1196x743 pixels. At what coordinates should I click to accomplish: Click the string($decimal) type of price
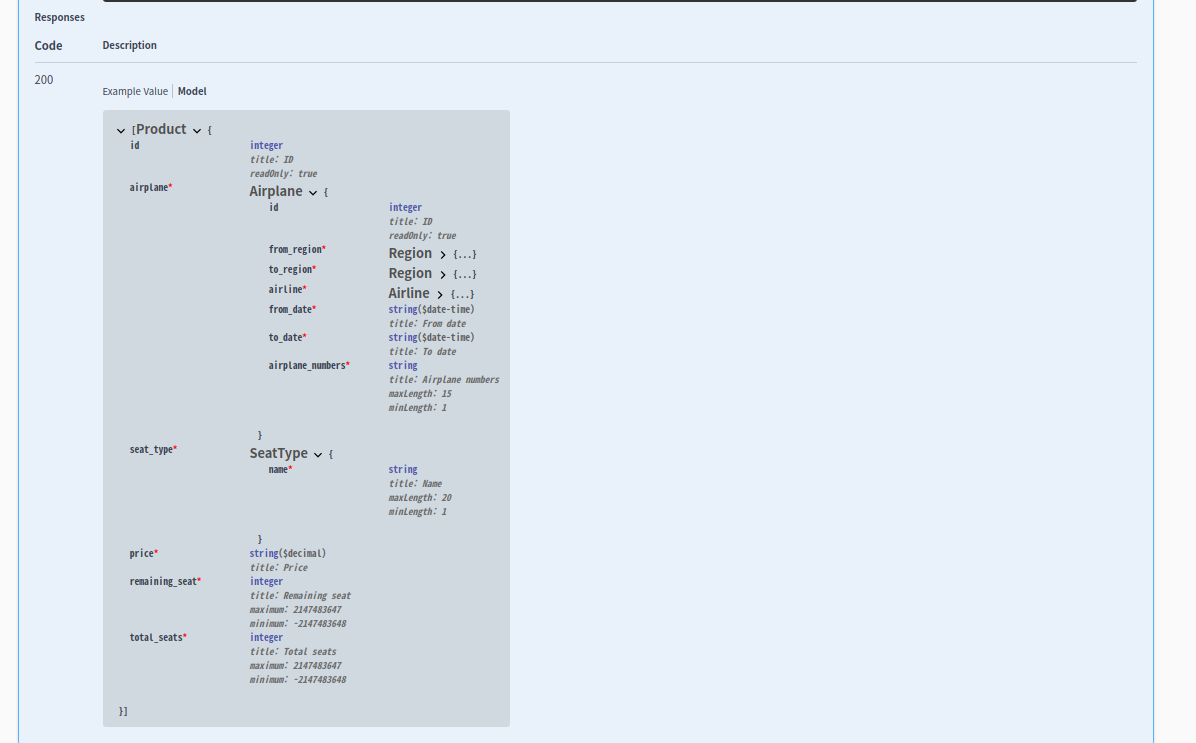pyautogui.click(x=288, y=554)
